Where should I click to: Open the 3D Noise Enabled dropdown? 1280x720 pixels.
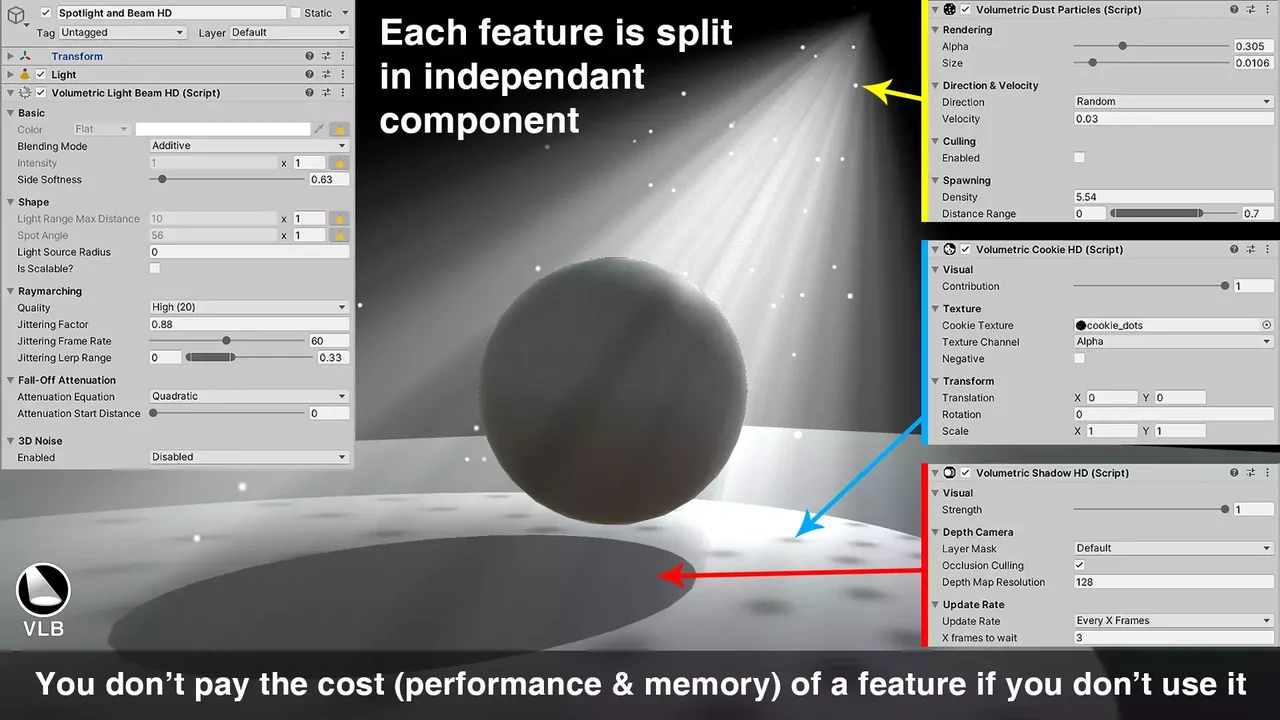coord(249,457)
